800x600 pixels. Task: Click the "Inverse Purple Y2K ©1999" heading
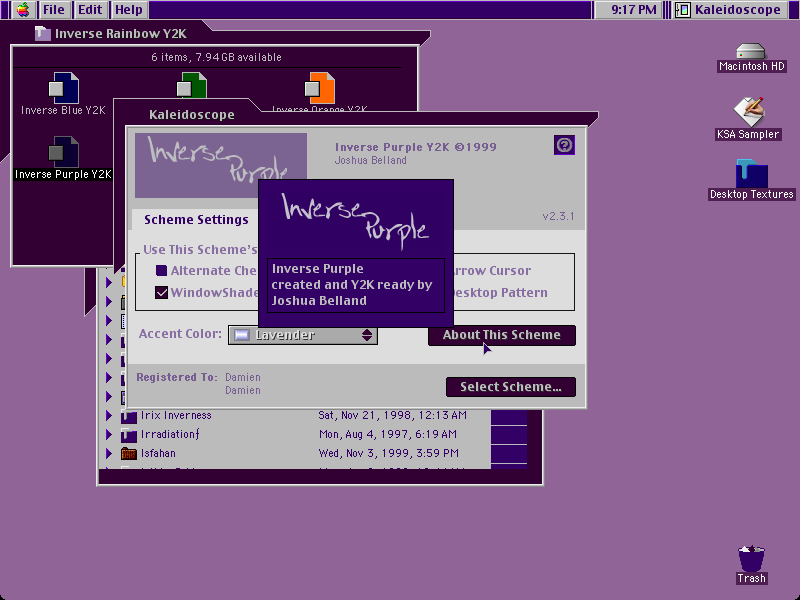pyautogui.click(x=416, y=147)
